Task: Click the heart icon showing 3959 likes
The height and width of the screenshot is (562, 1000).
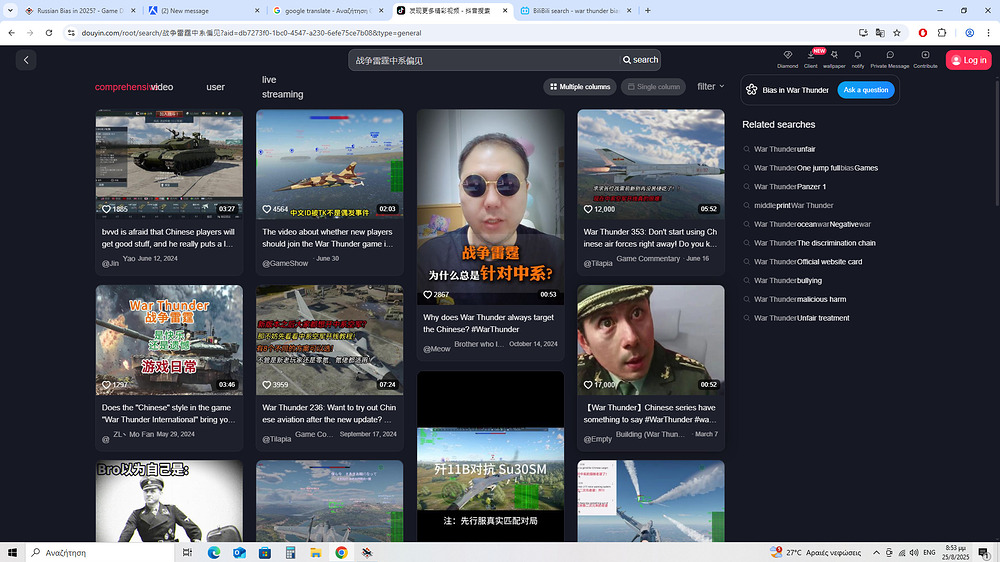Action: pos(267,385)
